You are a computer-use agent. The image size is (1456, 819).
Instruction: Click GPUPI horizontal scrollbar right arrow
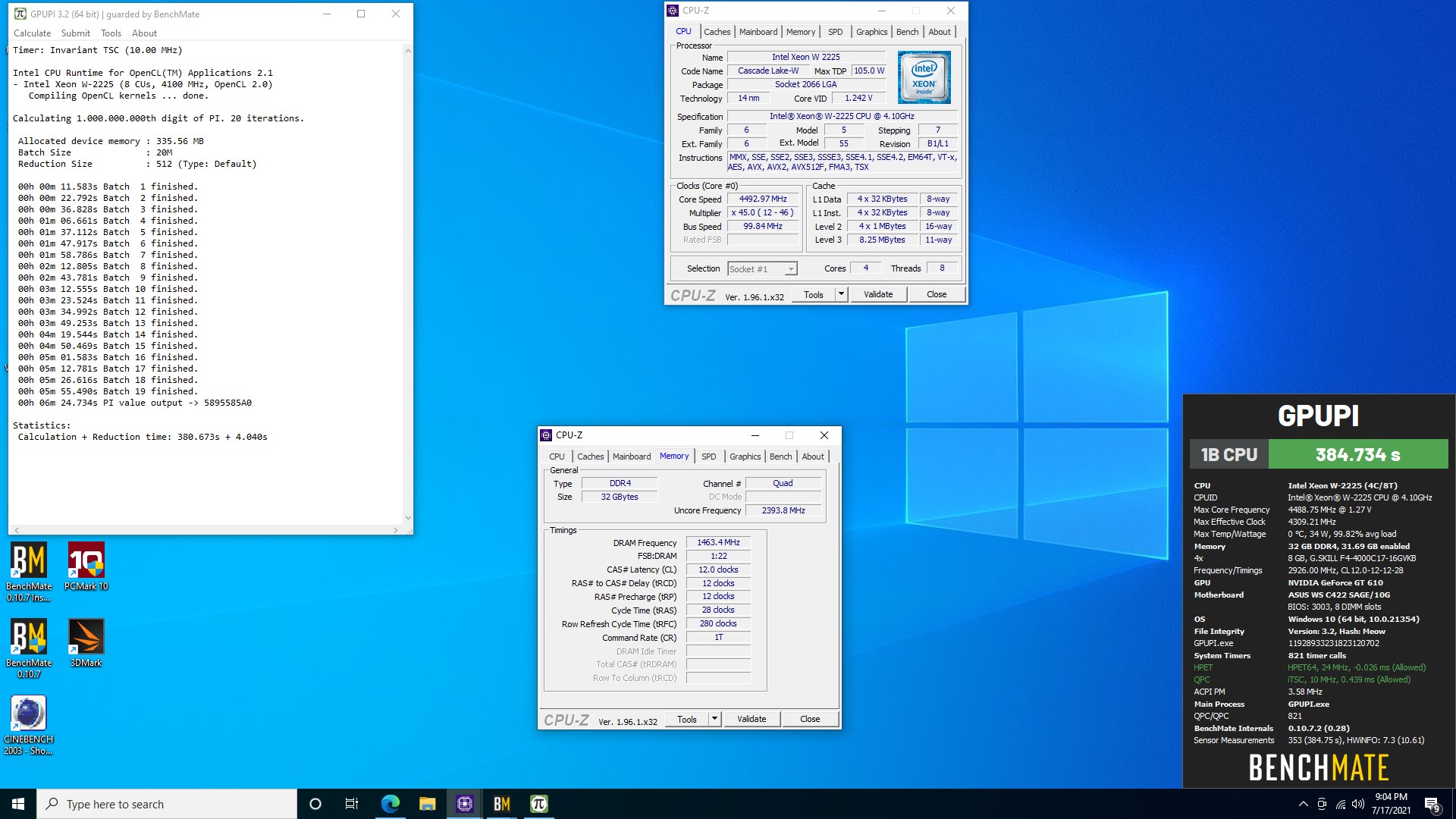[396, 530]
